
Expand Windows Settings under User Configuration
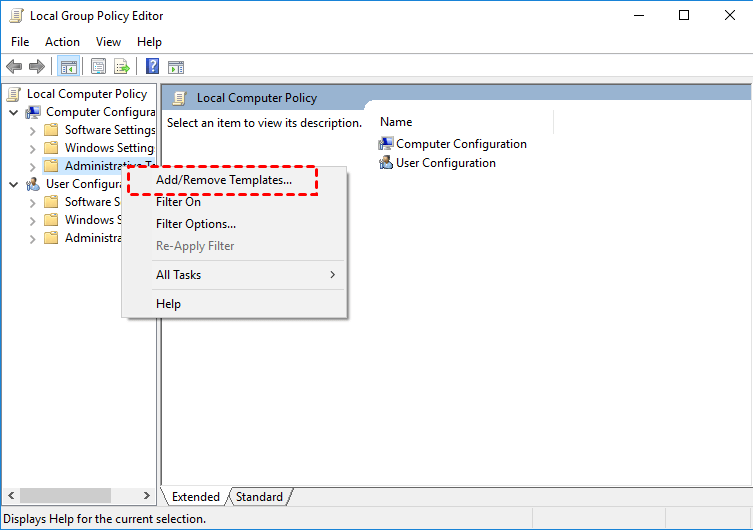(32, 221)
